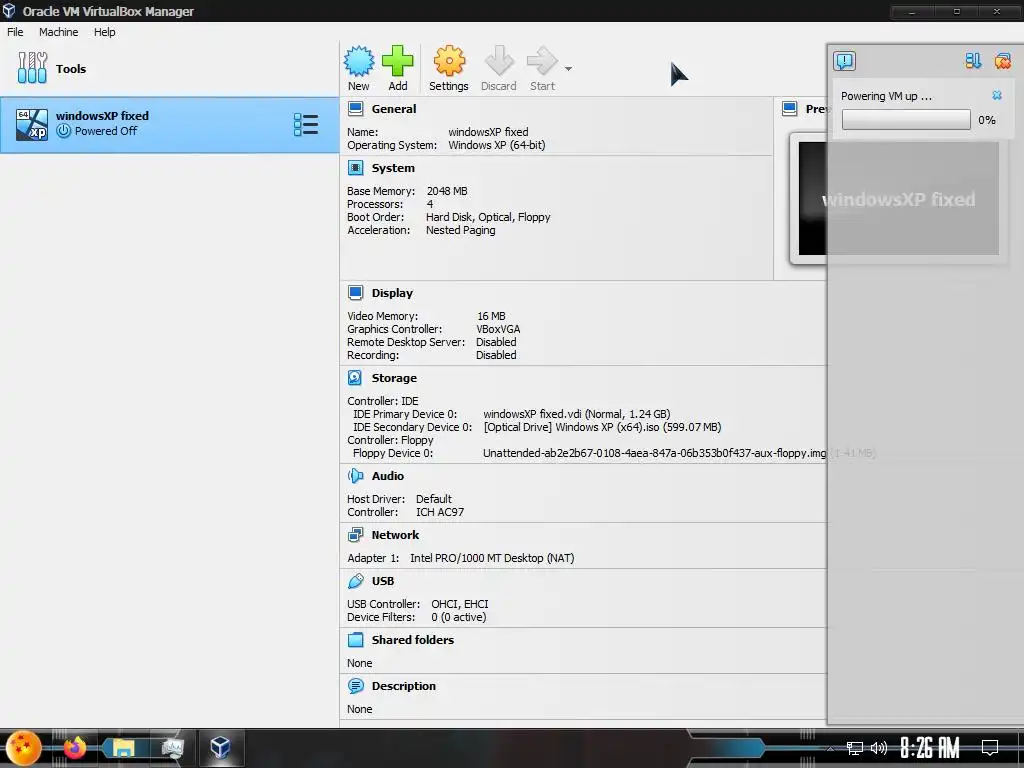Click the 'OHCI, EHCI' USB controller value

click(460, 603)
